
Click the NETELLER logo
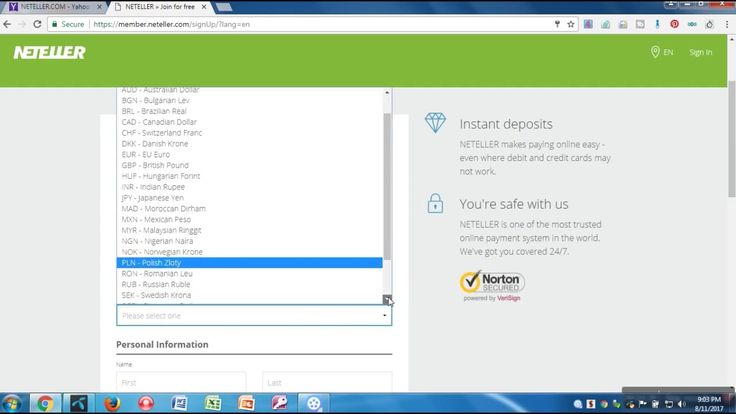point(49,53)
